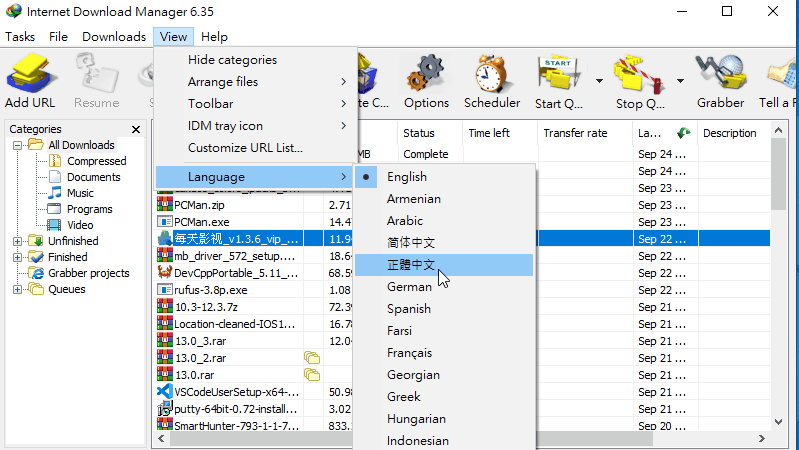The image size is (799, 450).
Task: Choose Spanish language
Action: [444, 309]
